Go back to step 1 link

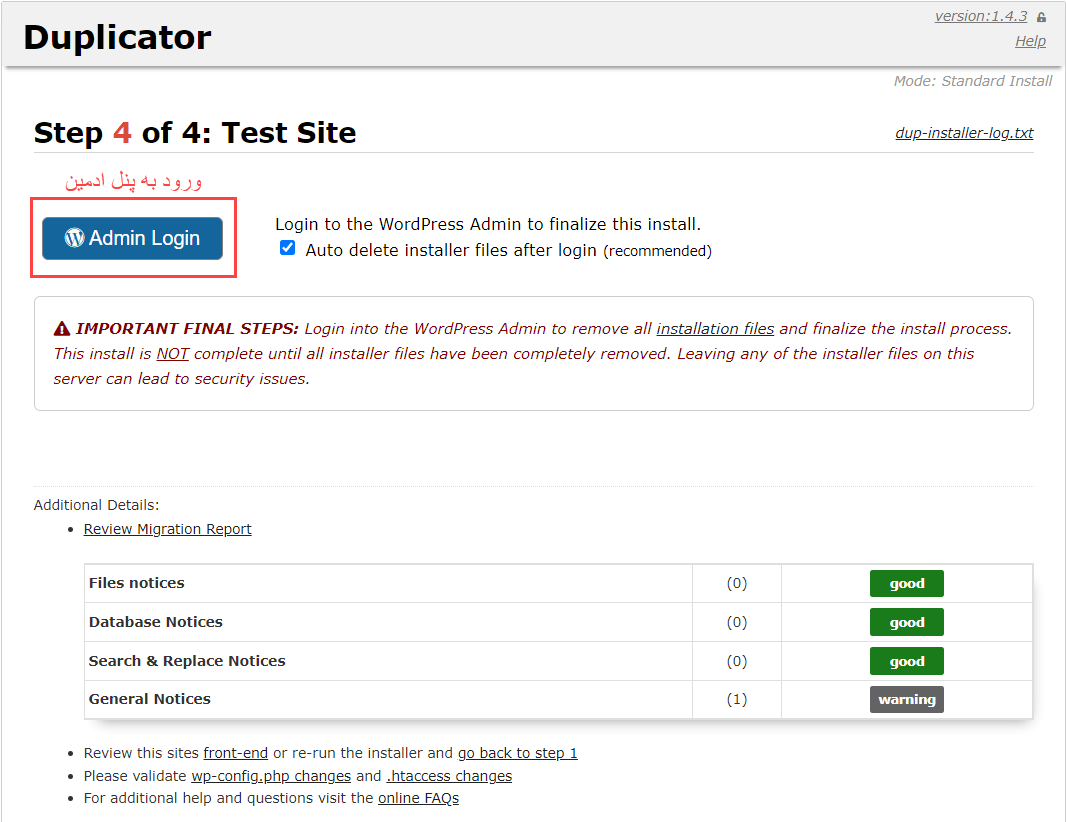pyautogui.click(x=517, y=753)
